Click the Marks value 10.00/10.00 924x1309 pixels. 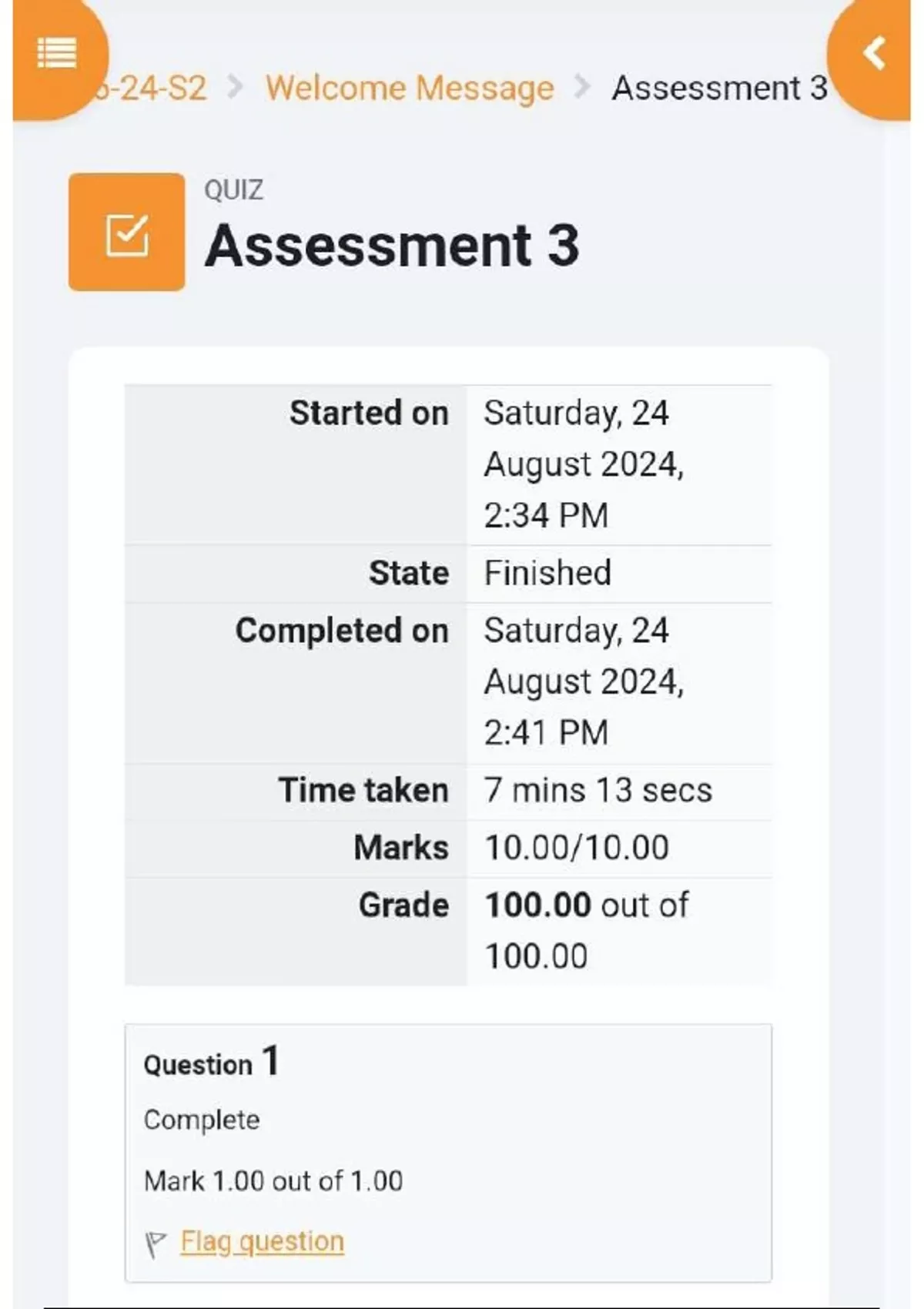pyautogui.click(x=577, y=848)
